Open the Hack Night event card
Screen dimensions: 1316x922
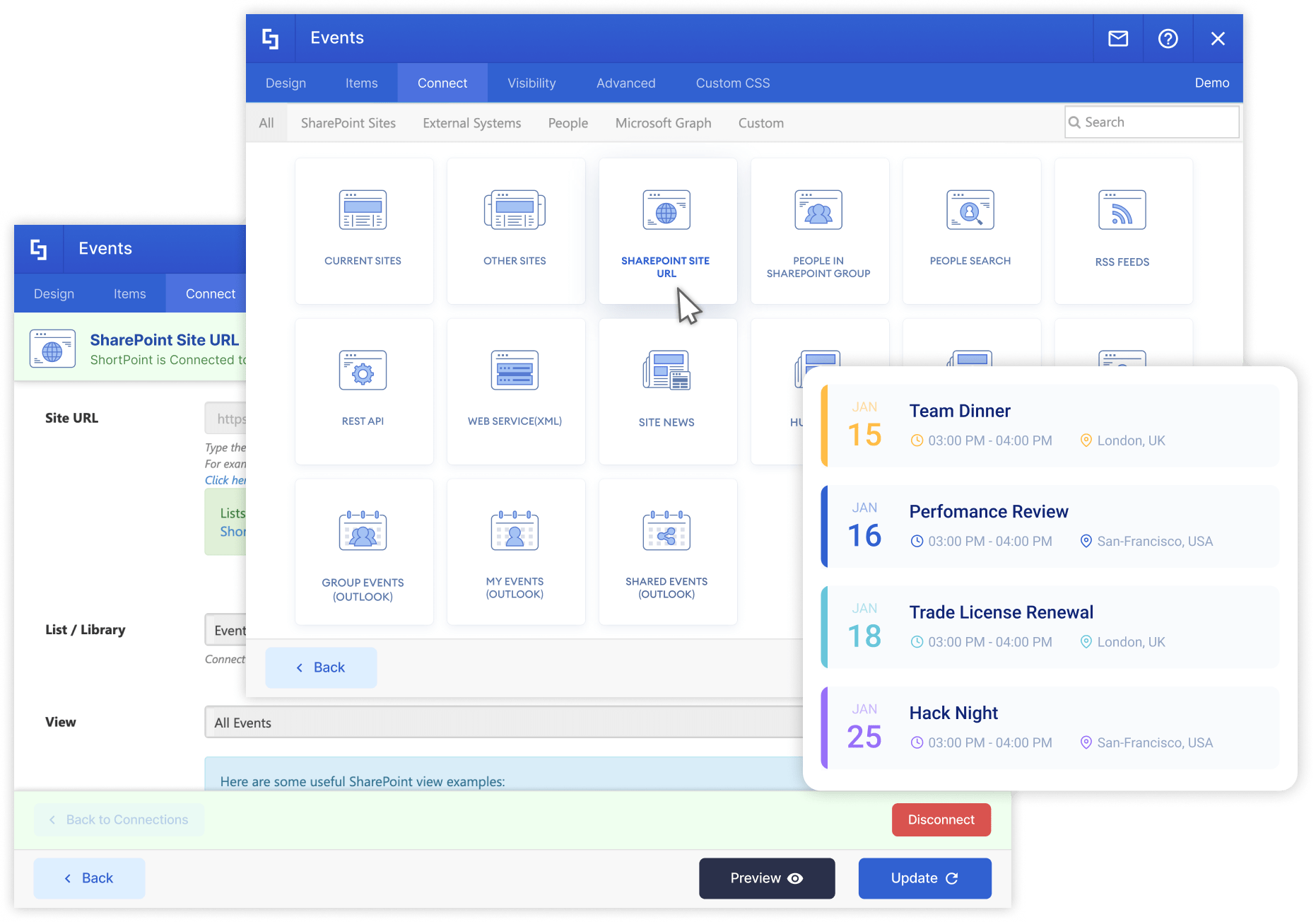(1050, 728)
